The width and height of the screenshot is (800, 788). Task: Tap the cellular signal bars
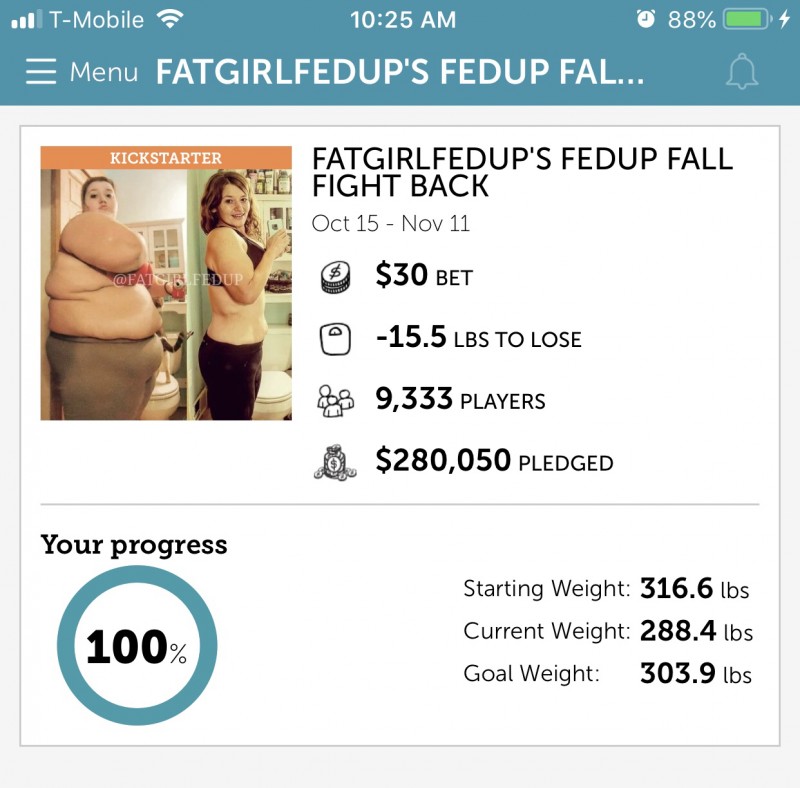pos(26,20)
